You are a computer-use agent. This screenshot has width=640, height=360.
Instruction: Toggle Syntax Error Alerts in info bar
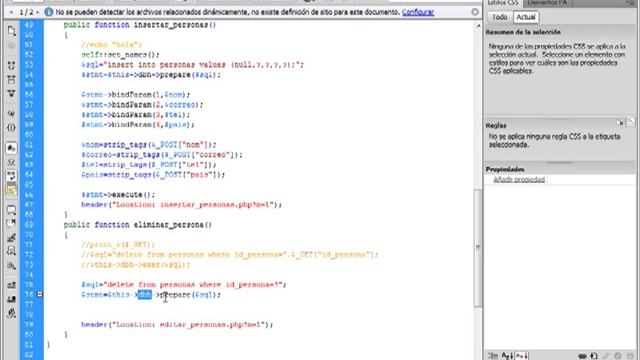(11, 190)
